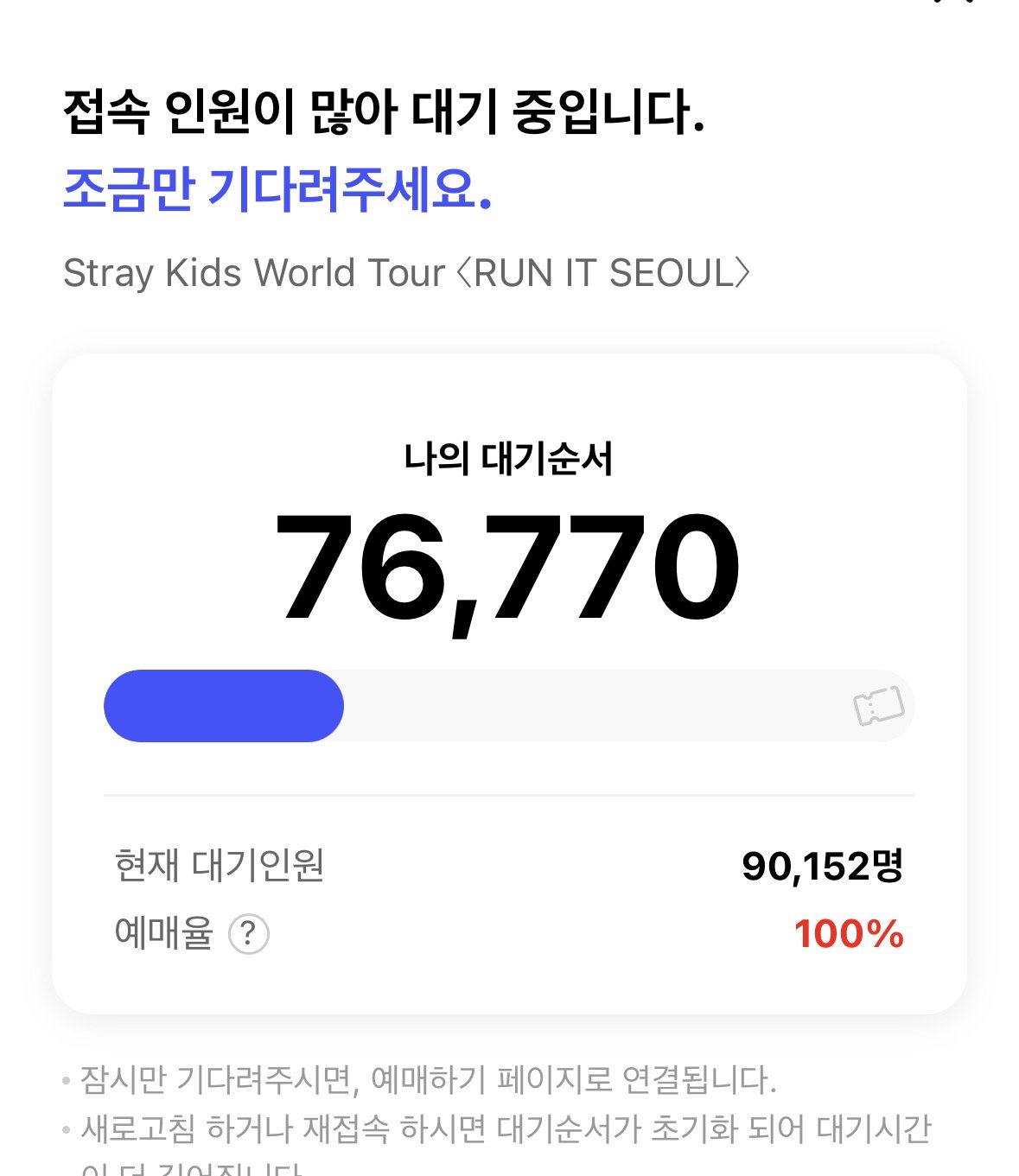This screenshot has height=1176, width=1019.
Task: Tap the 접속 인원이 많아 대기 중입니다 heading
Action: point(384,114)
